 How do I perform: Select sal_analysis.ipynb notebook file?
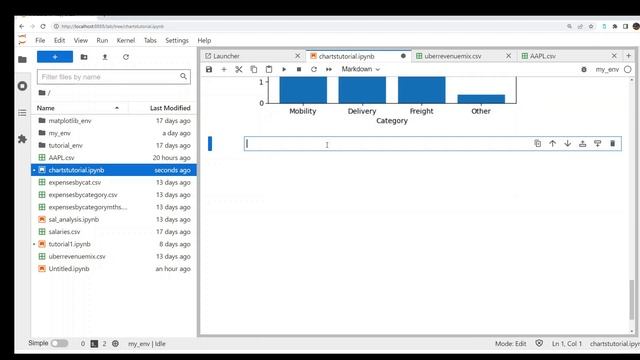click(113, 219)
